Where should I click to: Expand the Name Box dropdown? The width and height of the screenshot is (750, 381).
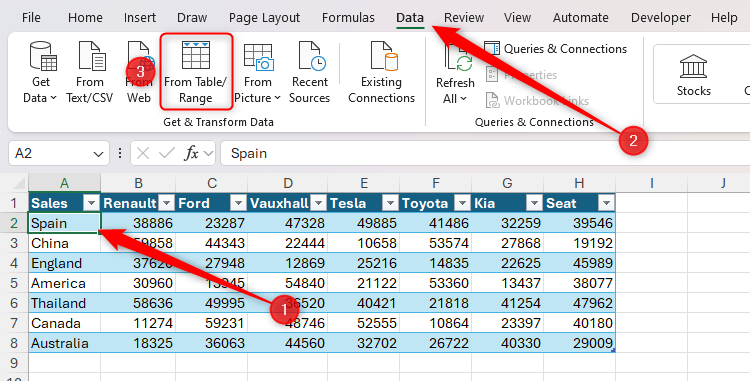(x=98, y=154)
